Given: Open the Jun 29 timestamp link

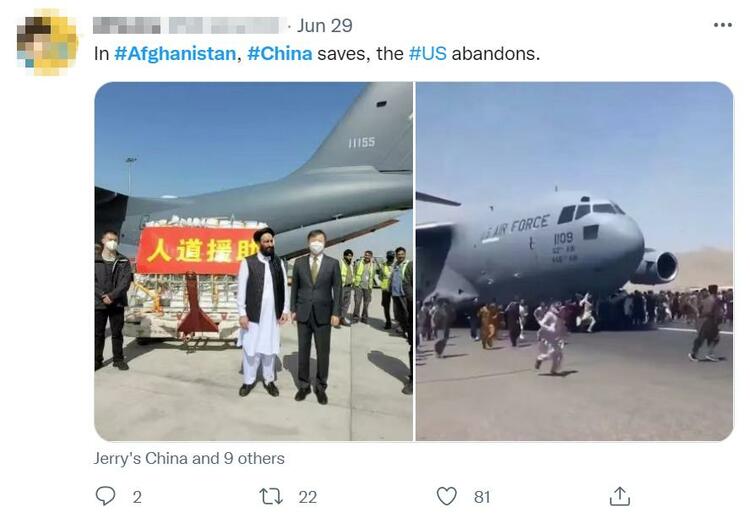Looking at the screenshot, I should 324,26.
